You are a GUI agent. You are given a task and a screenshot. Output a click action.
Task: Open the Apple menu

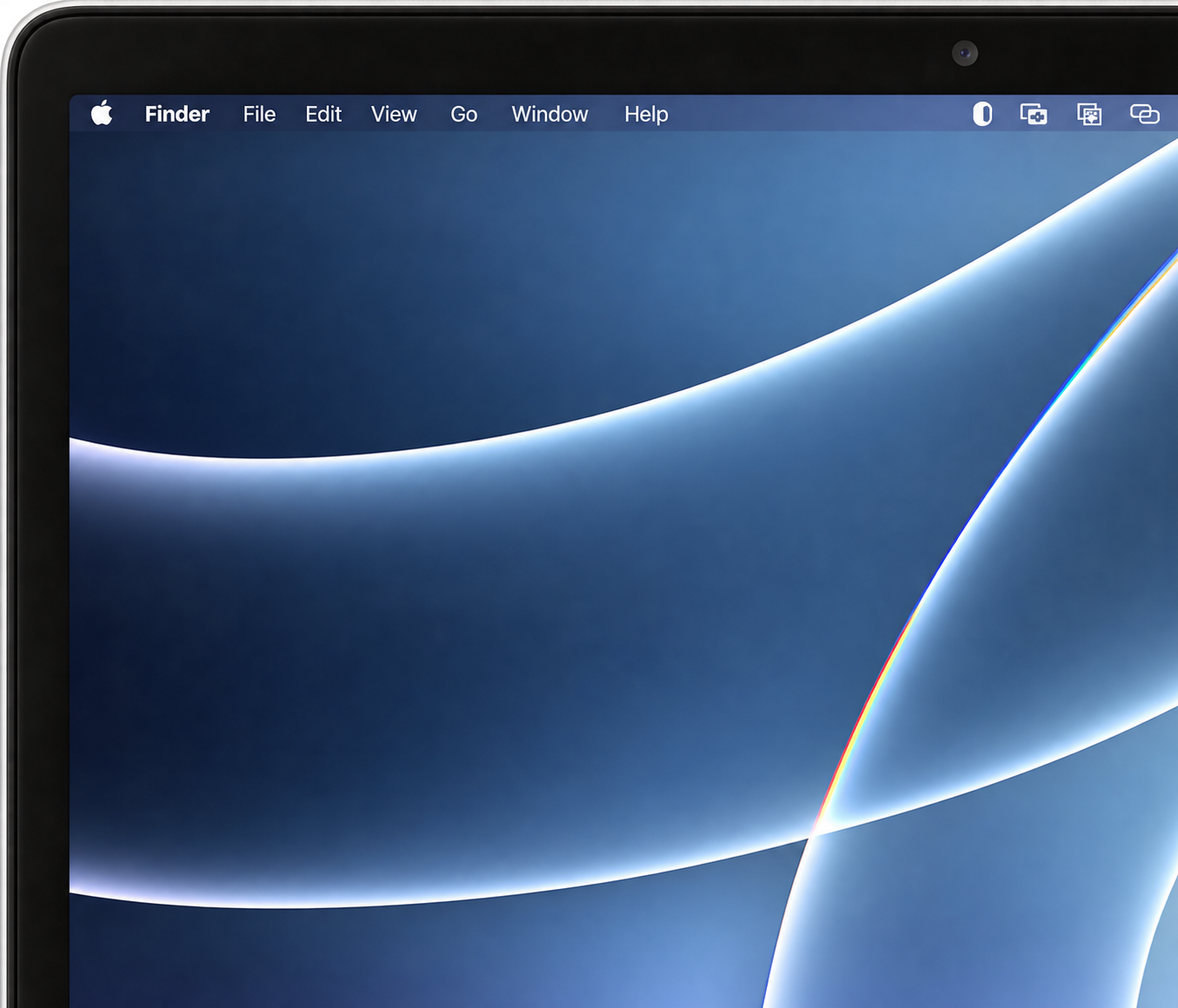coord(102,113)
